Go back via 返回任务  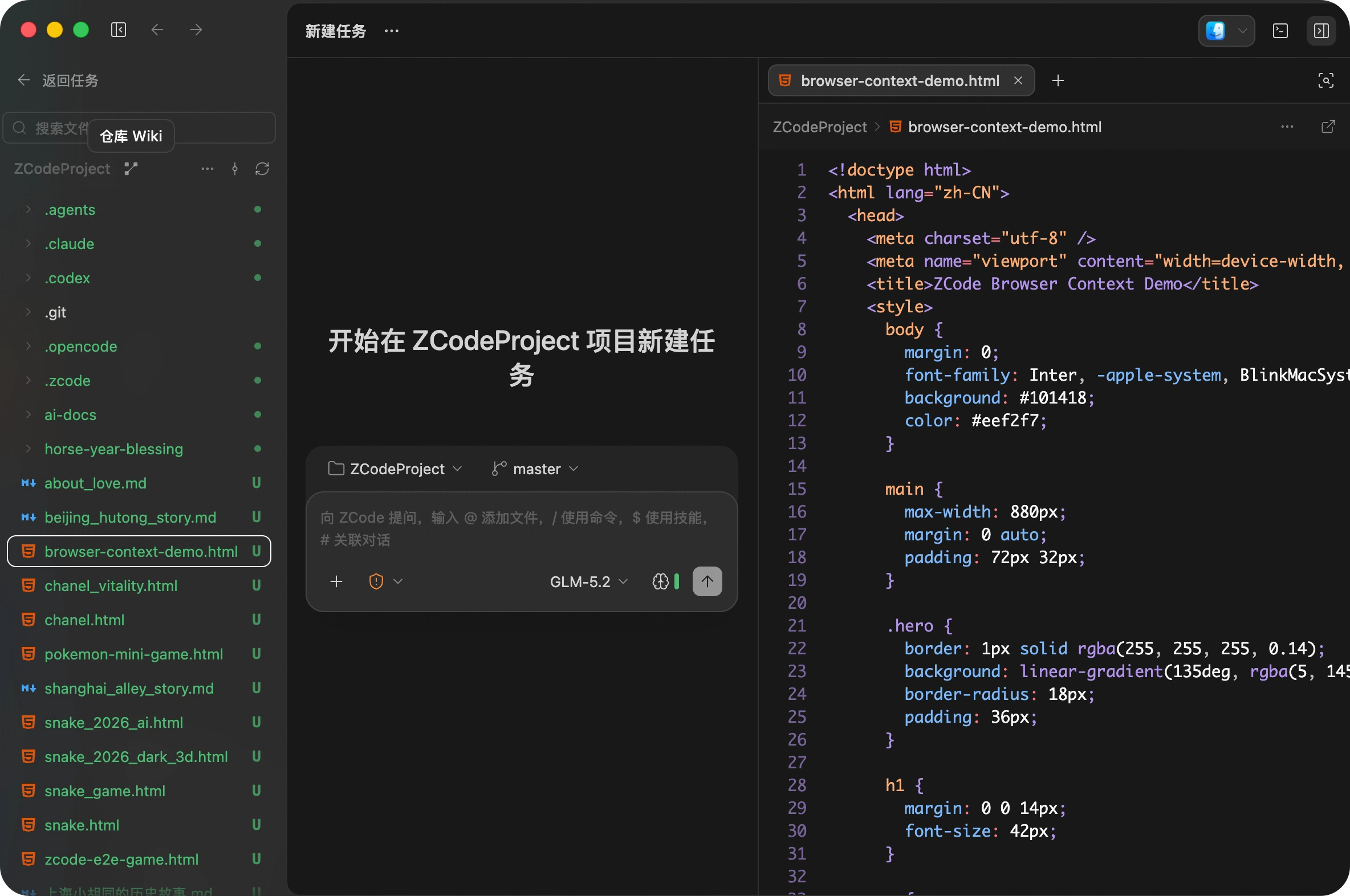[58, 80]
